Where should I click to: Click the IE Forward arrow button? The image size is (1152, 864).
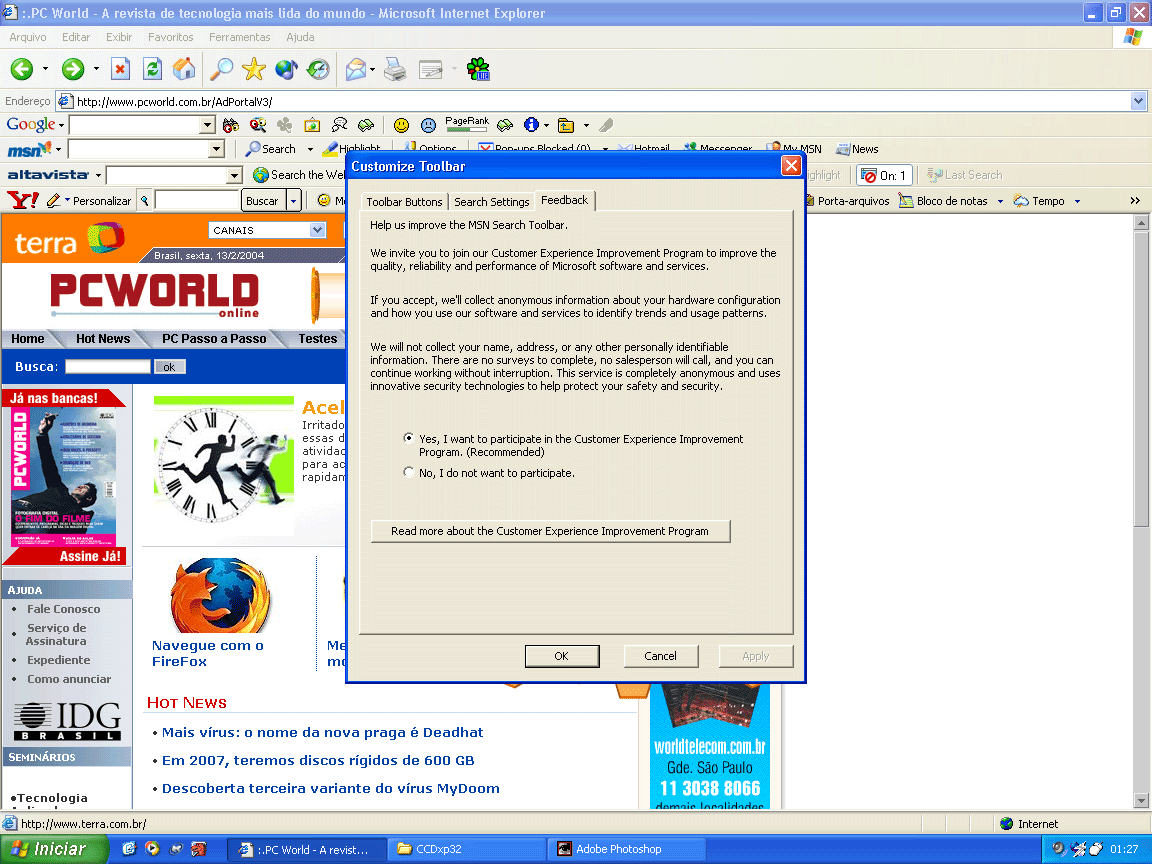tap(72, 69)
